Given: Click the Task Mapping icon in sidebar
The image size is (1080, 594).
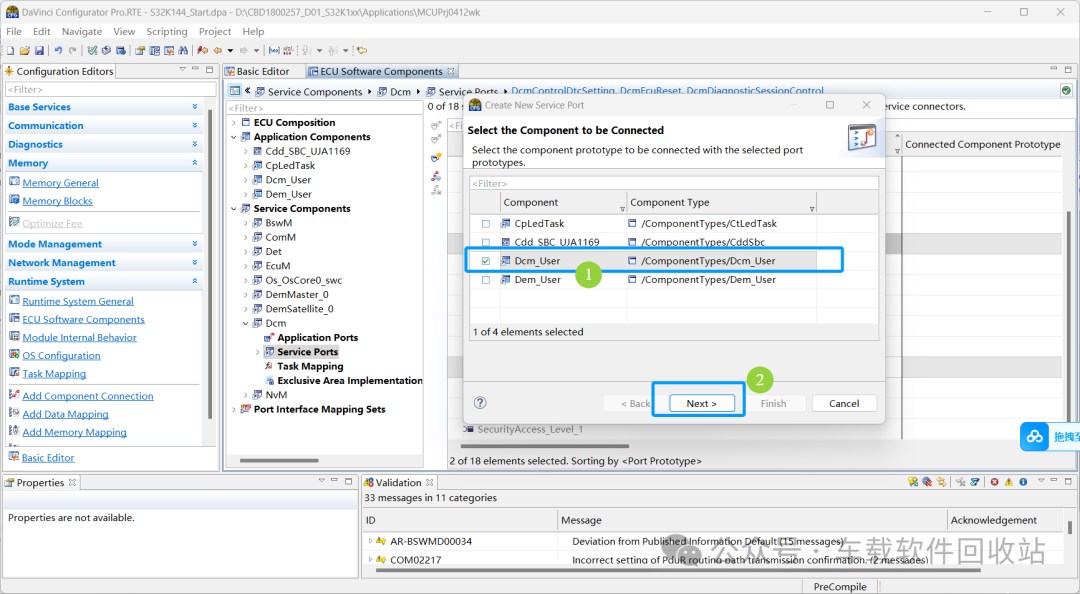Looking at the screenshot, I should pyautogui.click(x=14, y=373).
